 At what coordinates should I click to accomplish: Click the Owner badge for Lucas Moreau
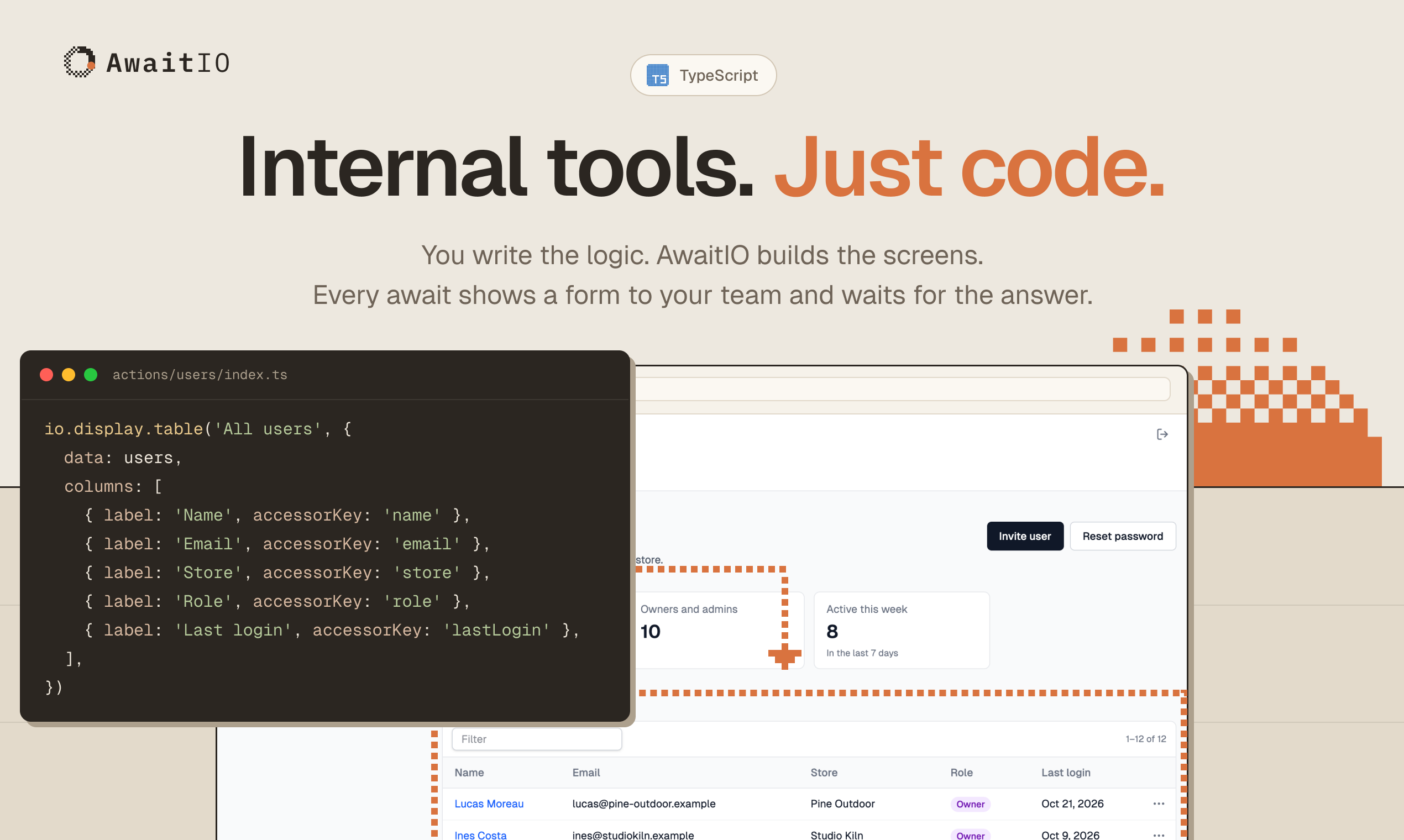click(x=970, y=804)
